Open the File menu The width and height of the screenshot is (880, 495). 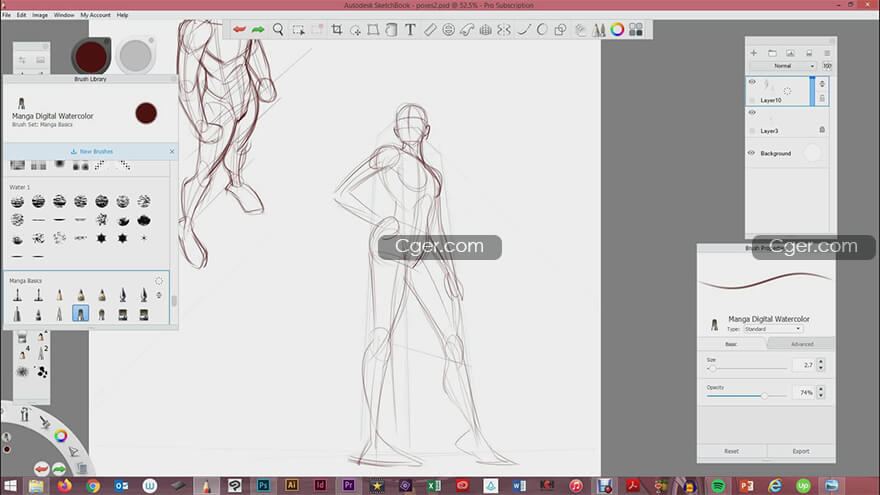coord(7,15)
